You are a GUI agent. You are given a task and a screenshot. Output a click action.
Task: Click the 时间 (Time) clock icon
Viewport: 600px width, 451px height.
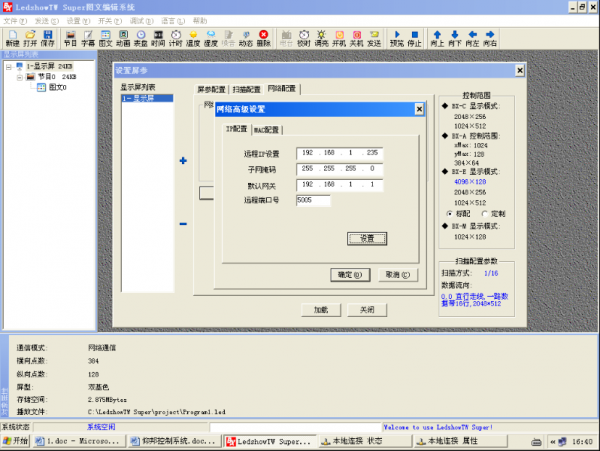click(x=158, y=38)
